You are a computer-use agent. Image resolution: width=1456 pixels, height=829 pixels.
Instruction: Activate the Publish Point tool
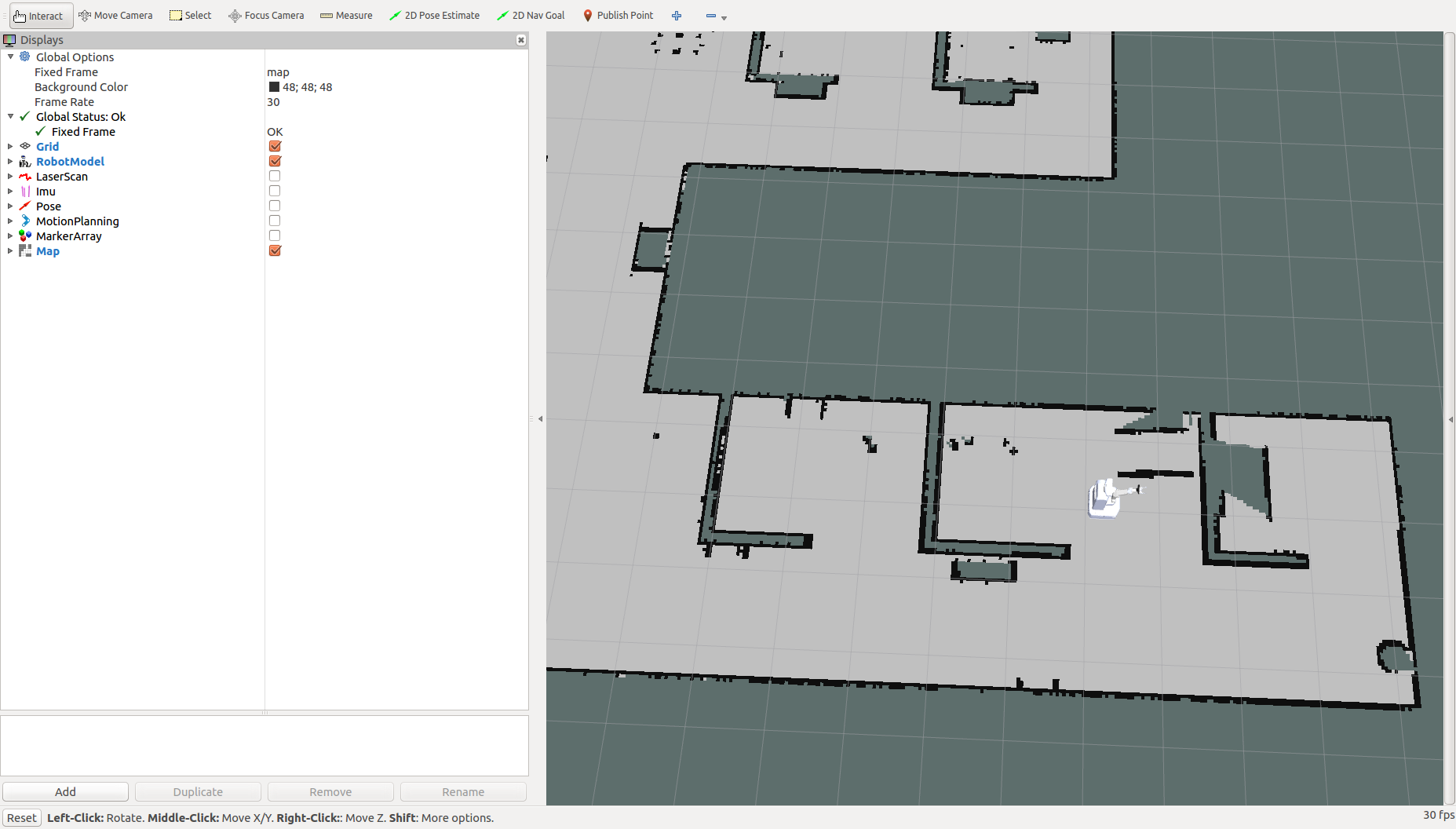pos(618,16)
